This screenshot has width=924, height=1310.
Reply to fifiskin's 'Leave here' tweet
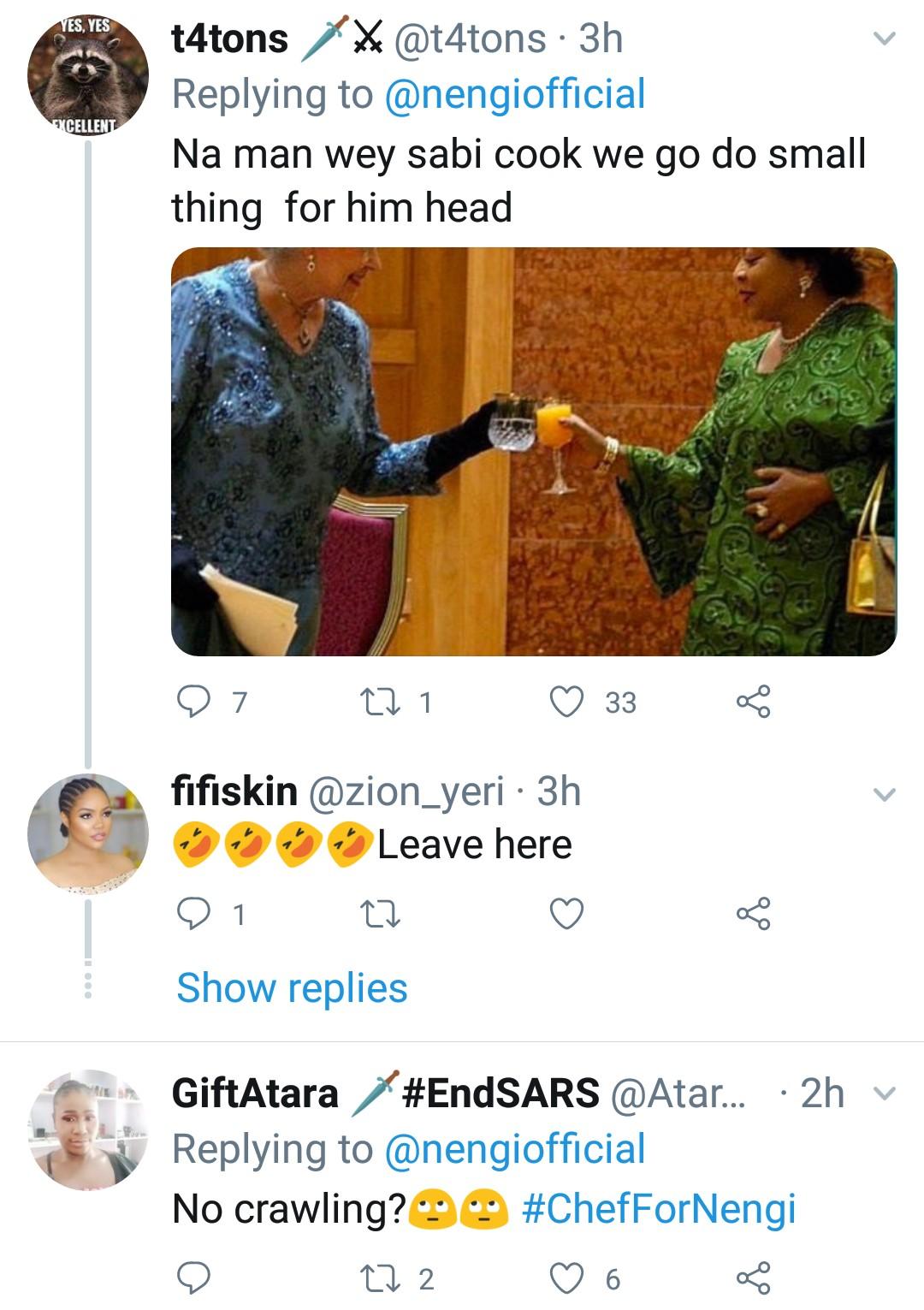[x=194, y=915]
